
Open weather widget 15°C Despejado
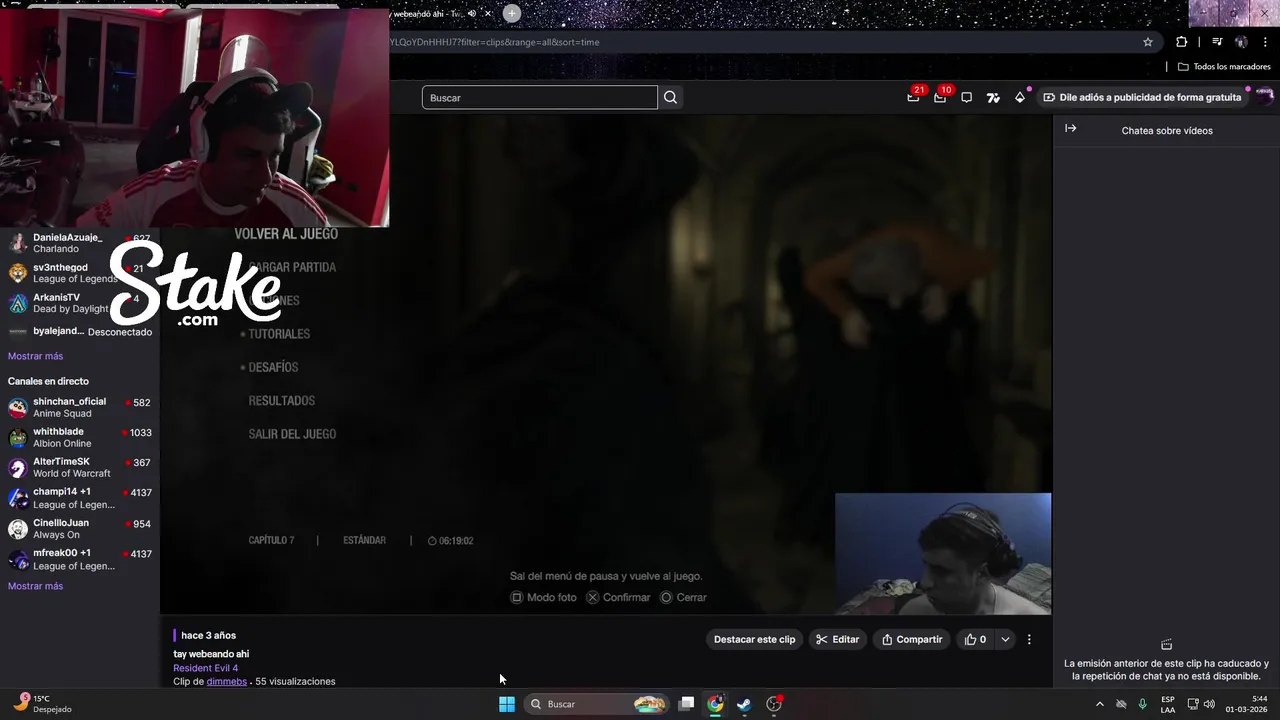(x=42, y=704)
